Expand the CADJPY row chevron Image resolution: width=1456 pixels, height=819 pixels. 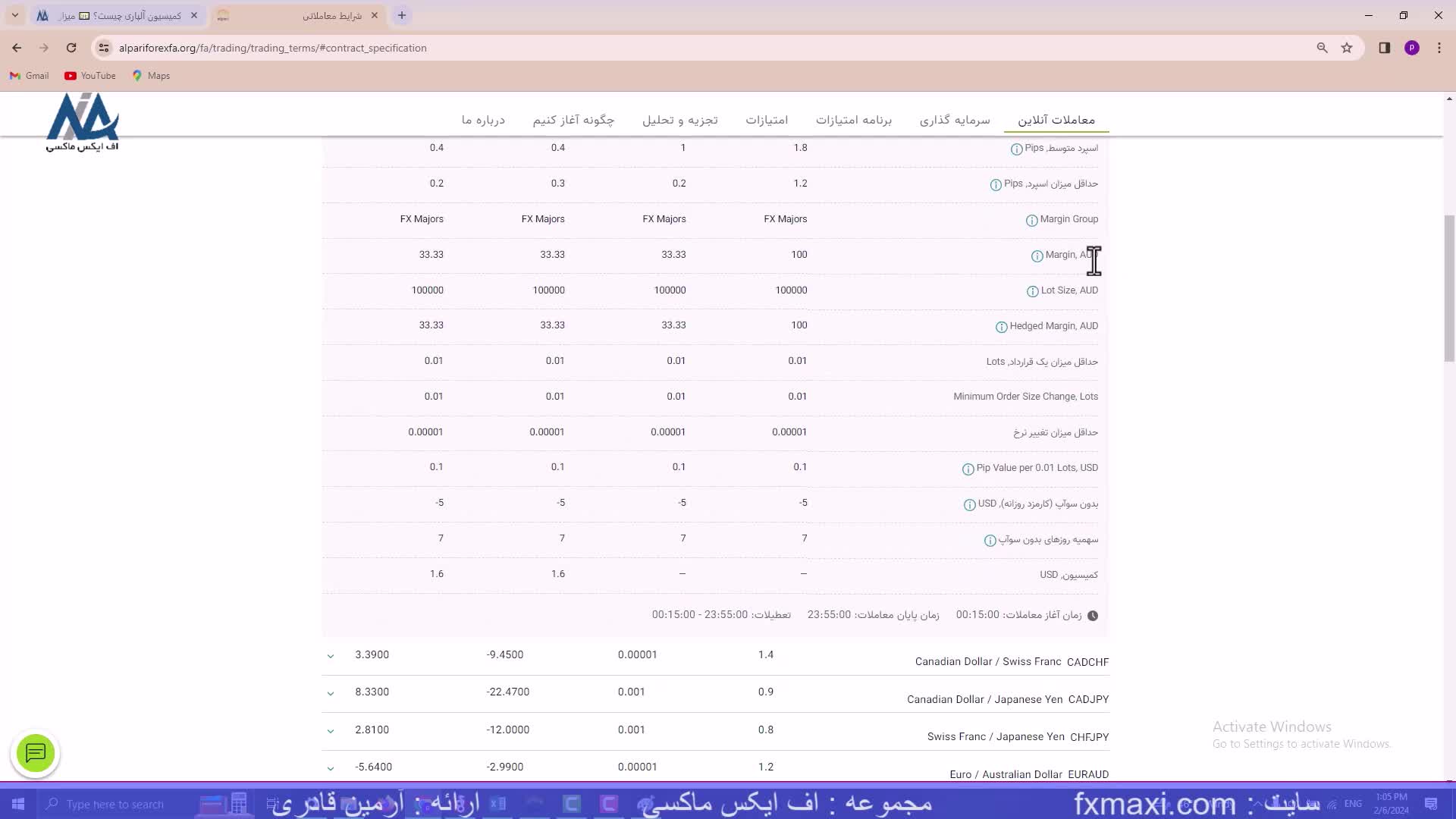(331, 693)
